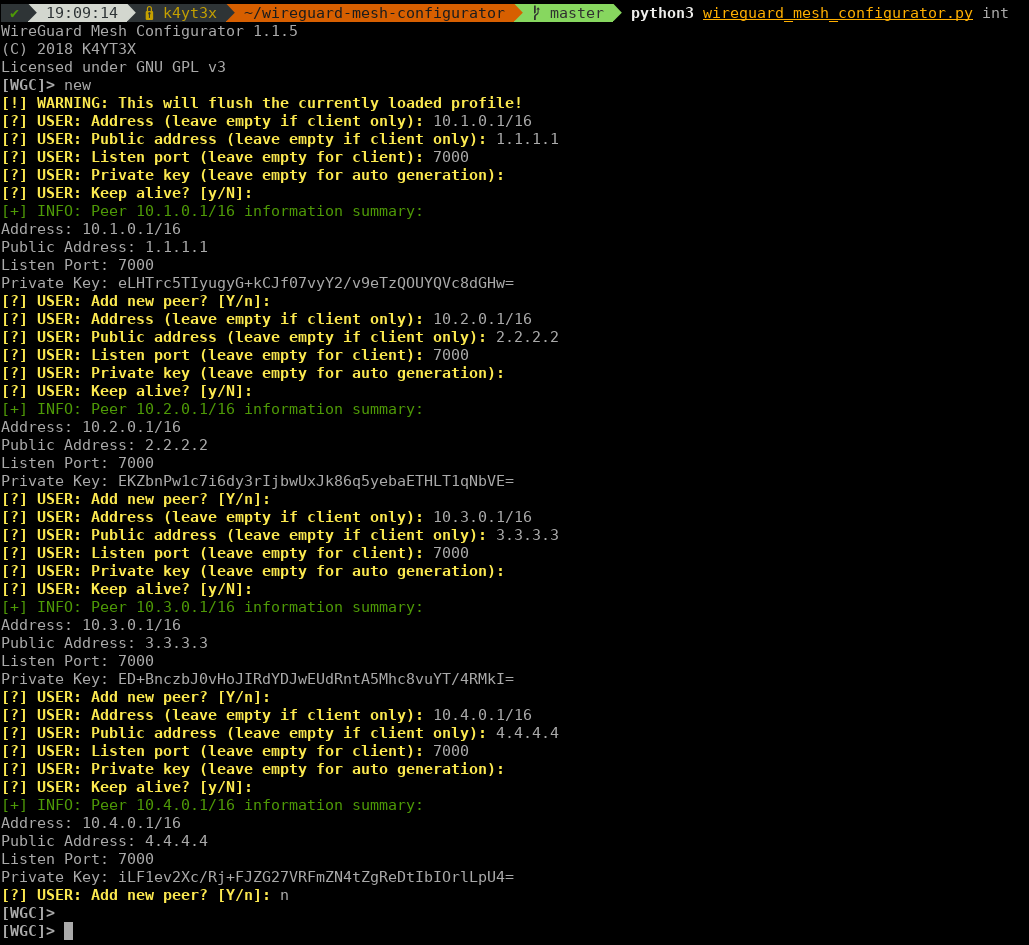Click the master branch label

pos(576,13)
